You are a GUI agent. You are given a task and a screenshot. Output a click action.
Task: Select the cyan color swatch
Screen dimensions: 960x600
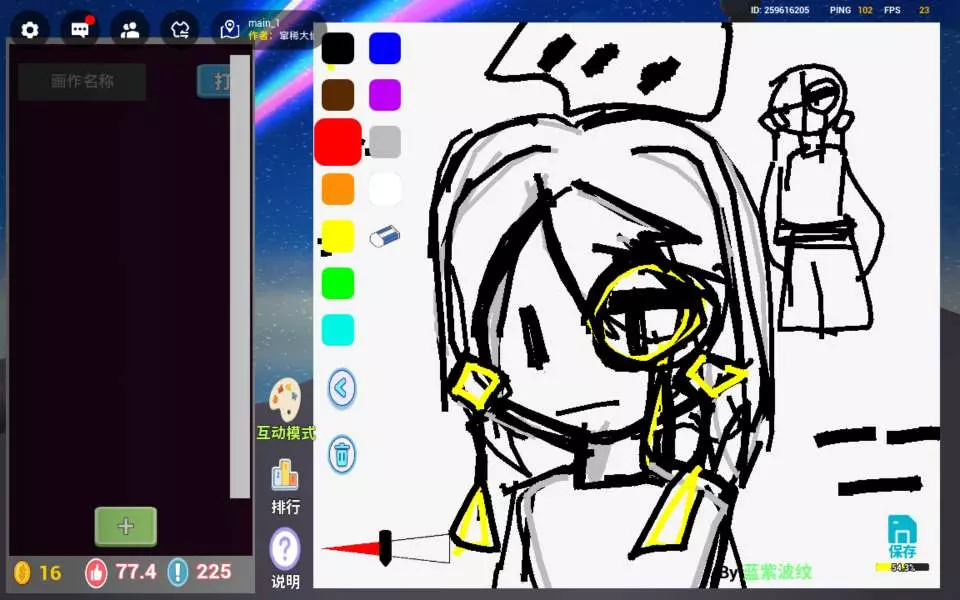pyautogui.click(x=338, y=330)
